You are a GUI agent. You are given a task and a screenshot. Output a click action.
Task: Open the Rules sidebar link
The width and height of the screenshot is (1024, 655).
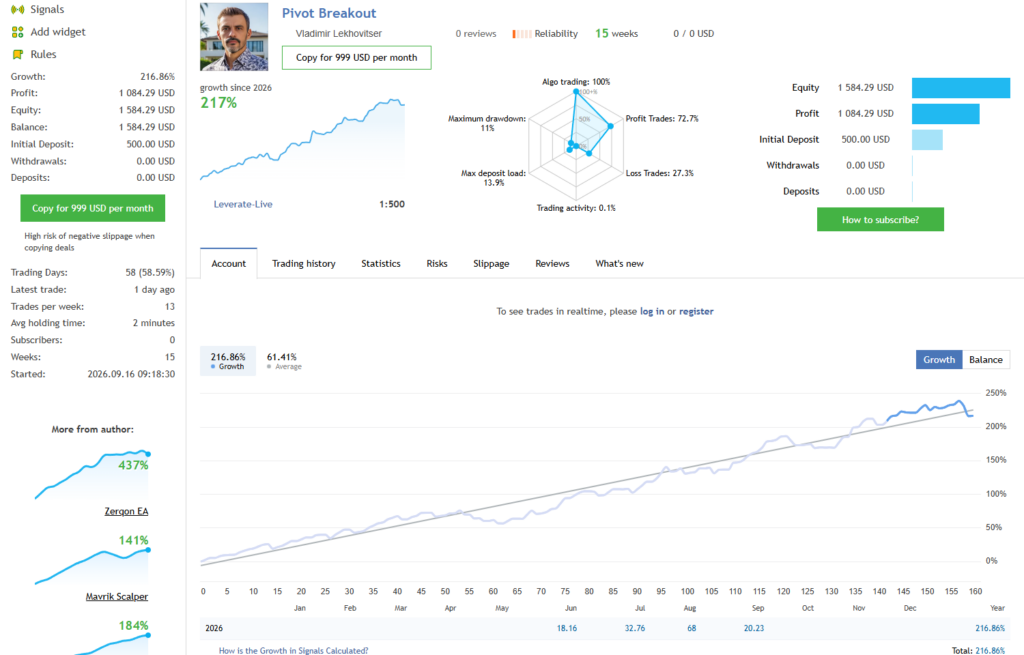[43, 54]
